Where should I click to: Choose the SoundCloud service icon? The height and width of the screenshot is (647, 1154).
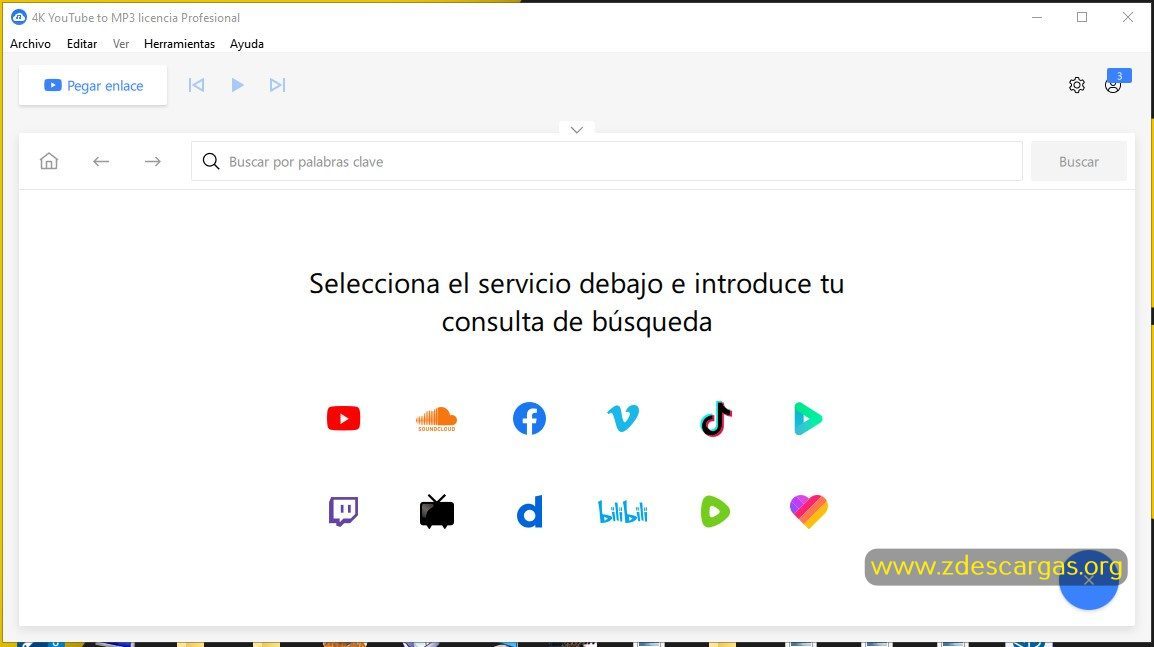point(436,419)
